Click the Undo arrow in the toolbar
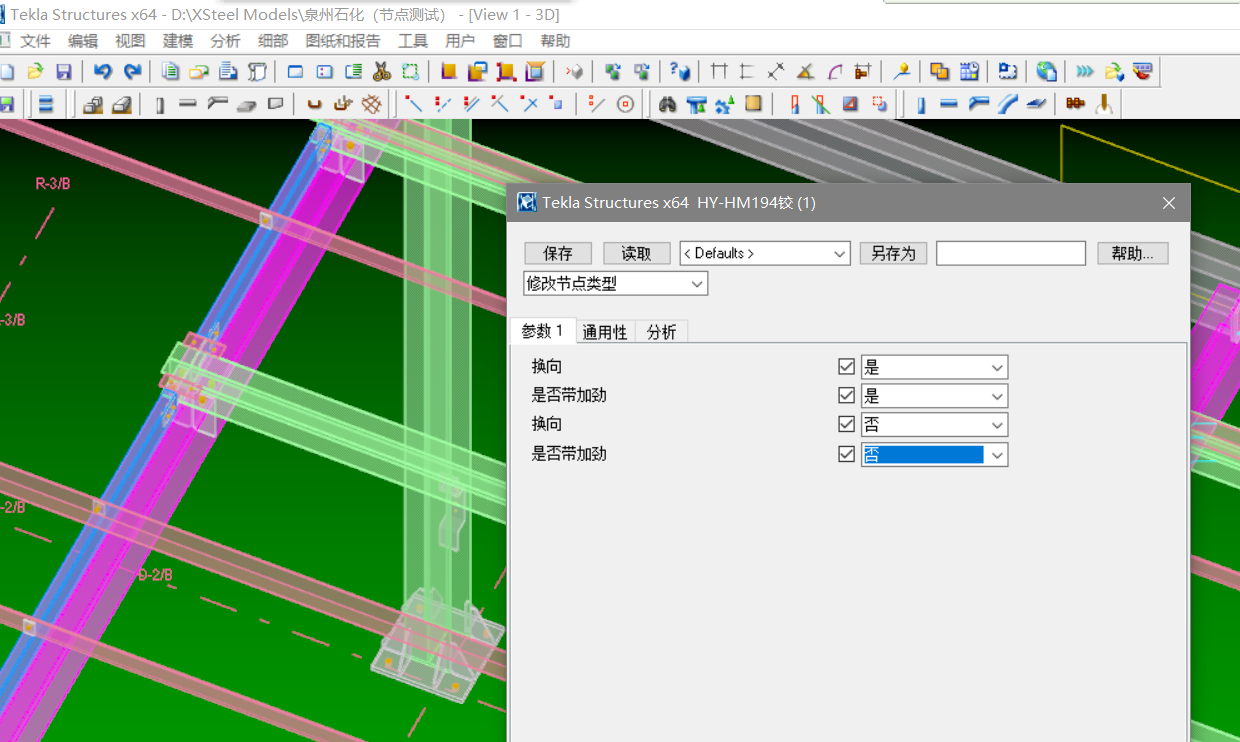The height and width of the screenshot is (742, 1240). pyautogui.click(x=102, y=71)
